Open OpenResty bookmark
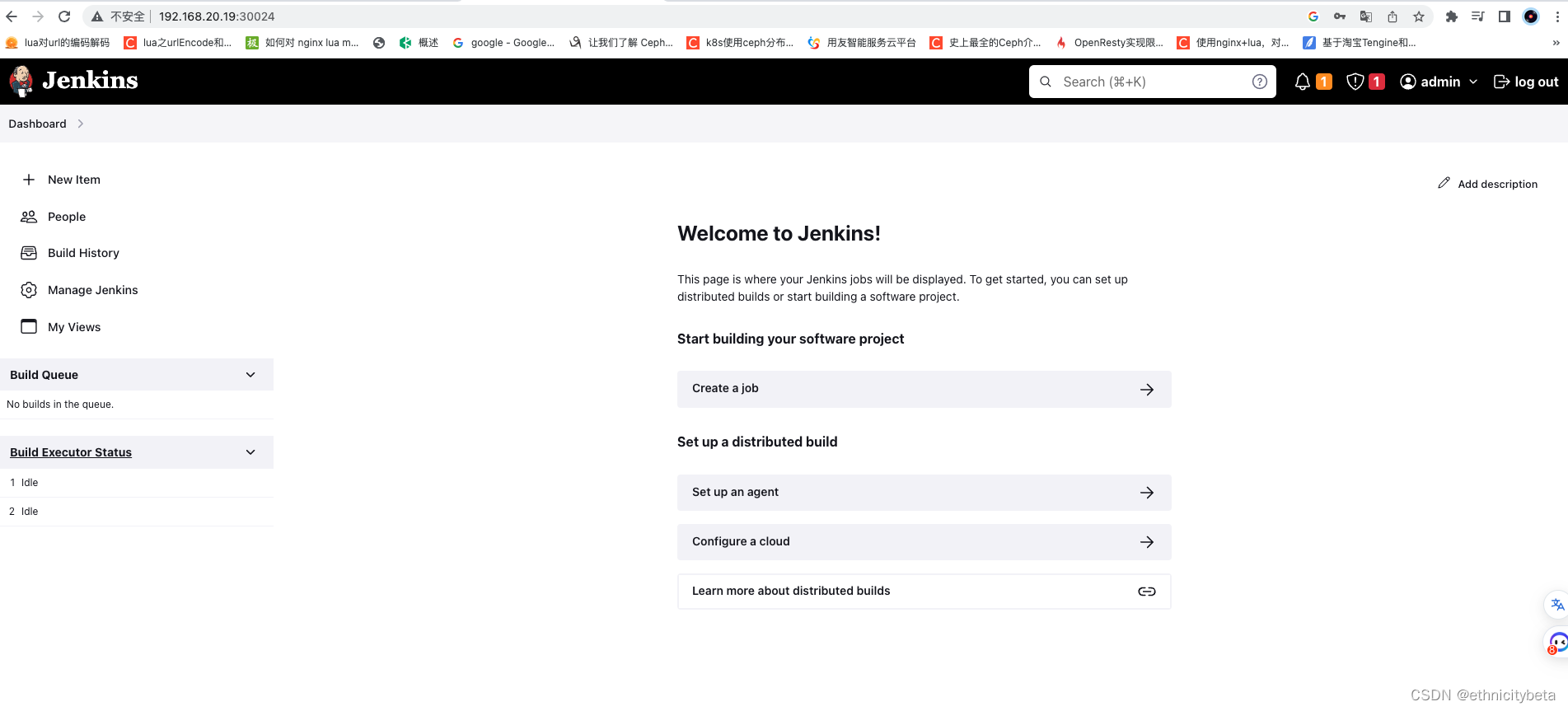Viewport: 1568px width, 711px height. coord(1109,43)
